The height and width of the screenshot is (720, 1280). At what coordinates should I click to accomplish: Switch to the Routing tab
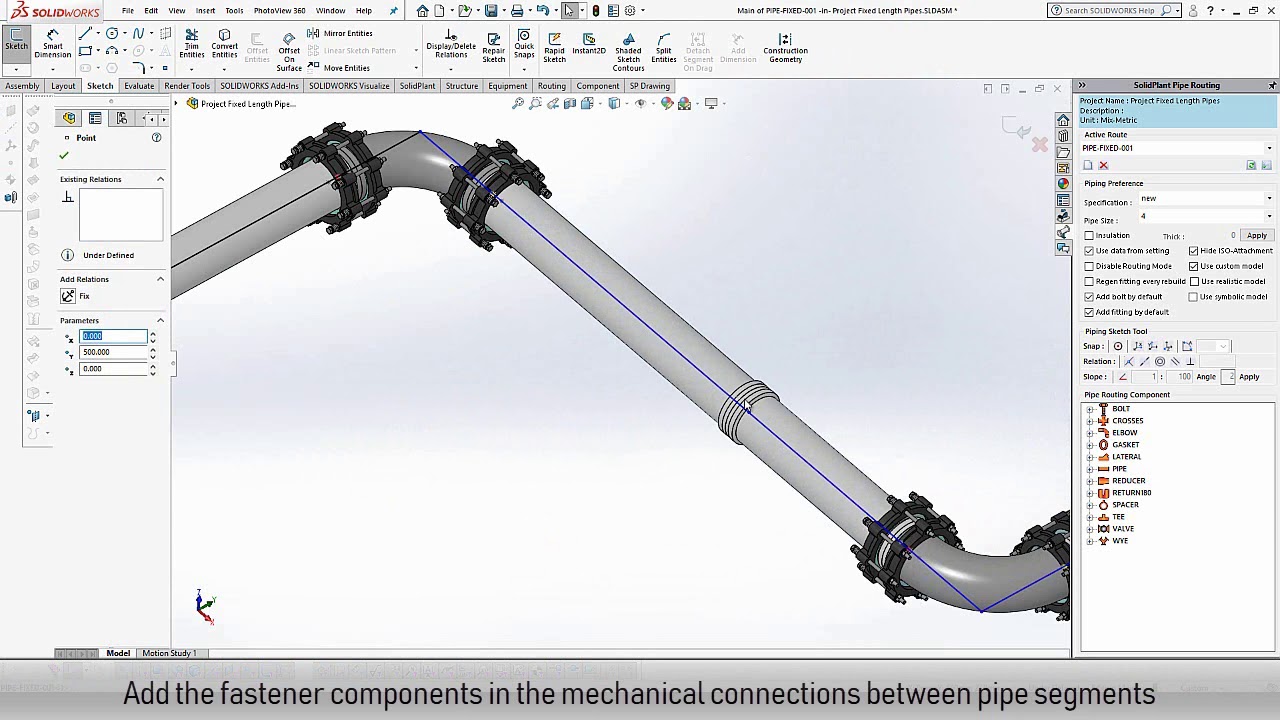(552, 86)
